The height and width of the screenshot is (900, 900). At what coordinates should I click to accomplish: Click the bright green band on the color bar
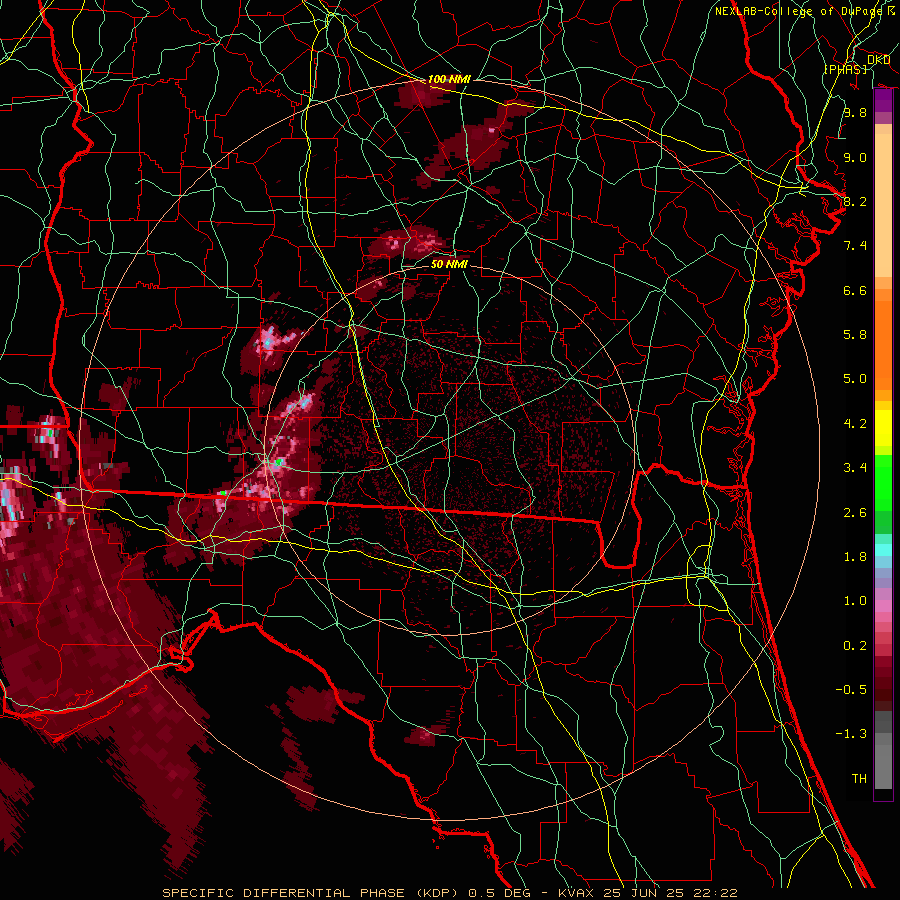[883, 482]
